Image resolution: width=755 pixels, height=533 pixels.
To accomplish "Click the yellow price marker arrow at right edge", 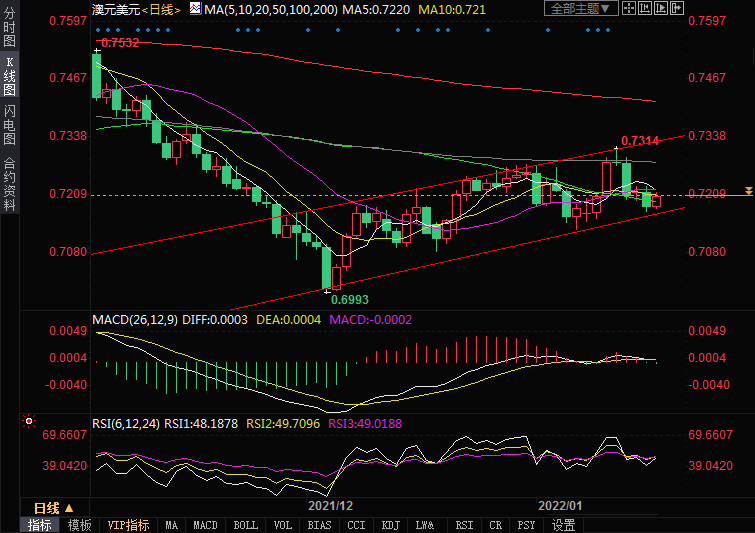I will coord(747,190).
